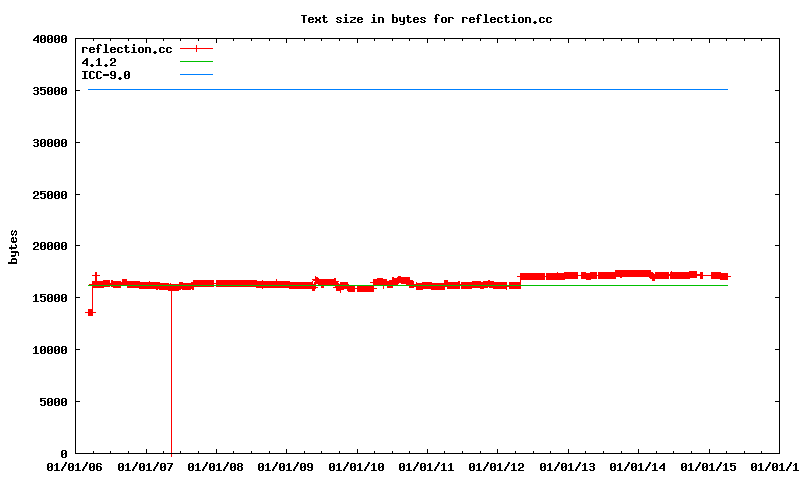This screenshot has height=480, width=800.
Task: Select the 20000 y-axis tick label
Action: pyautogui.click(x=49, y=246)
